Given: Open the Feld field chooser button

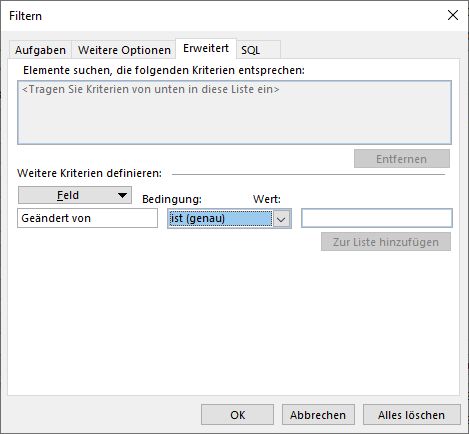Looking at the screenshot, I should (75, 195).
